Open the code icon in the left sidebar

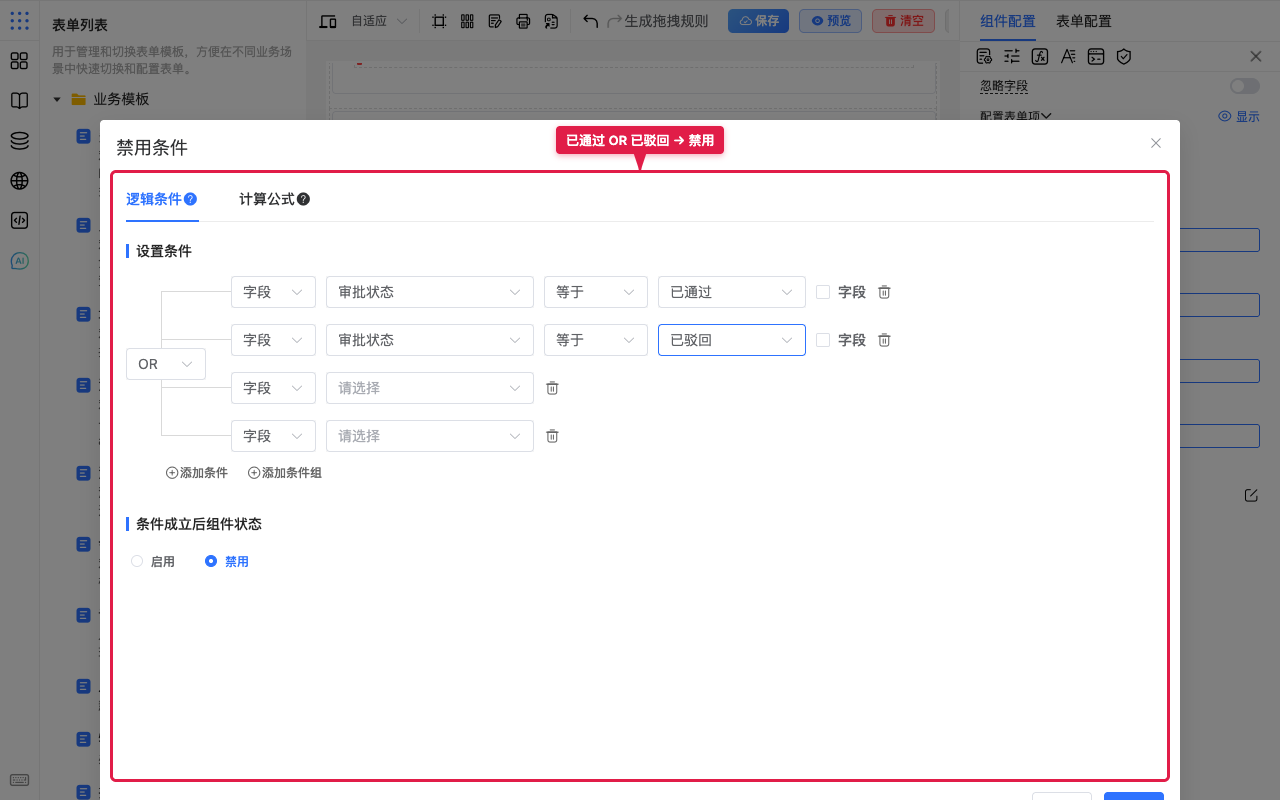(x=19, y=221)
